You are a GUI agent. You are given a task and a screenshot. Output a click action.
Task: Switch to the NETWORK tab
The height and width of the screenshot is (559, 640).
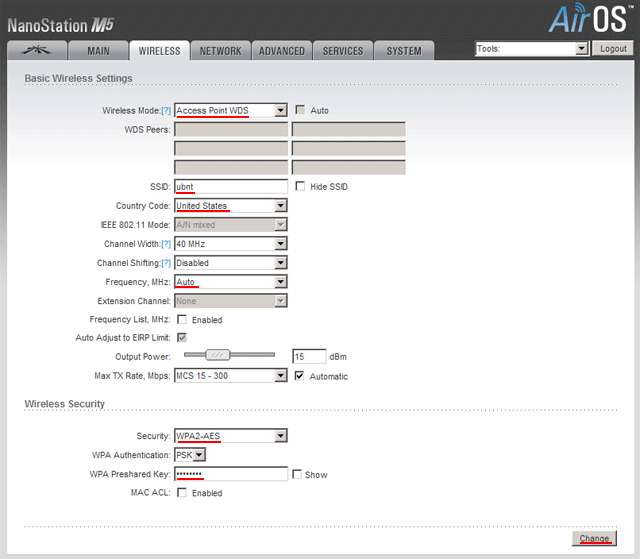(220, 51)
